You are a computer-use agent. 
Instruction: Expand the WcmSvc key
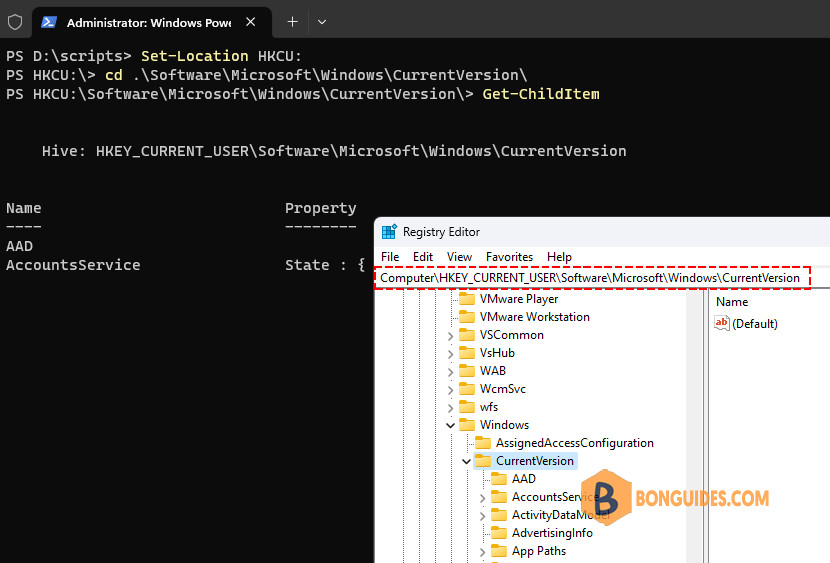click(450, 390)
